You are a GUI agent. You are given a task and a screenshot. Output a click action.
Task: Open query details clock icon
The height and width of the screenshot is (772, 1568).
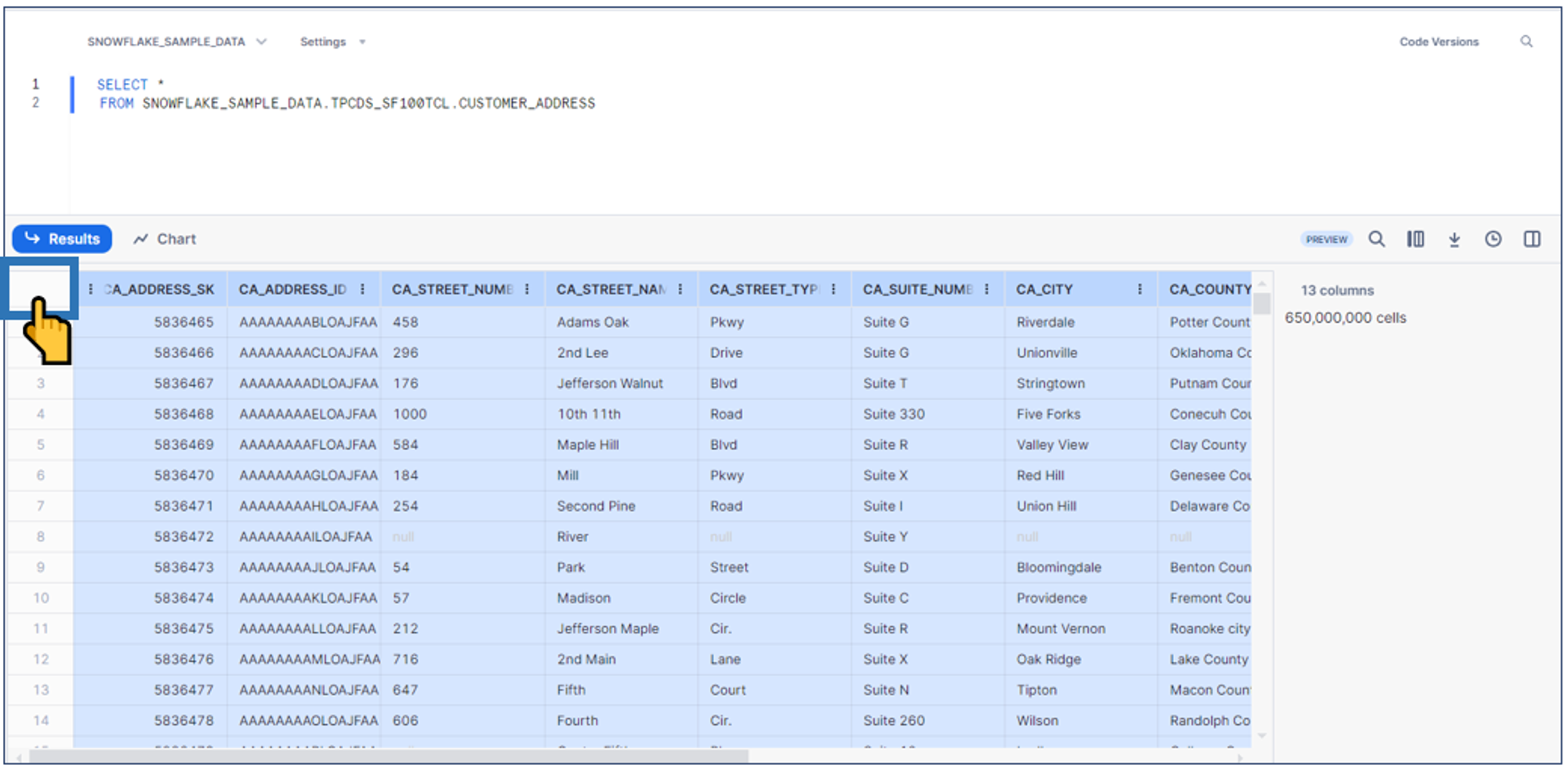[x=1493, y=239]
